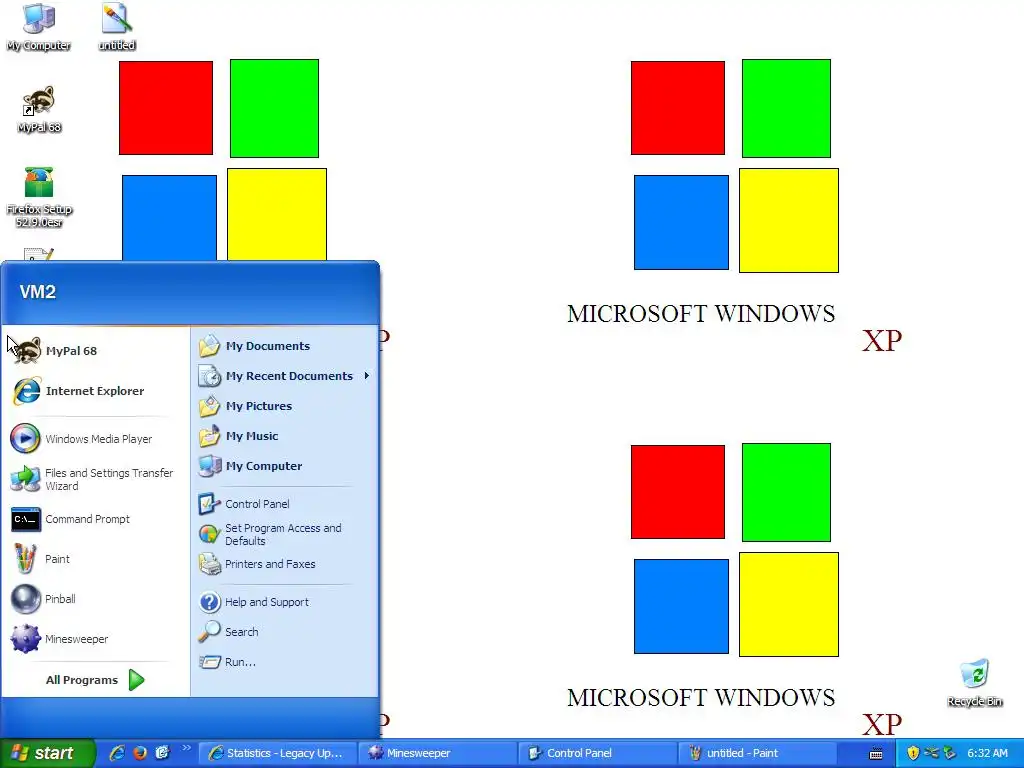Switch to untitled - Paint taskbar window
The width and height of the screenshot is (1024, 768).
(x=756, y=753)
